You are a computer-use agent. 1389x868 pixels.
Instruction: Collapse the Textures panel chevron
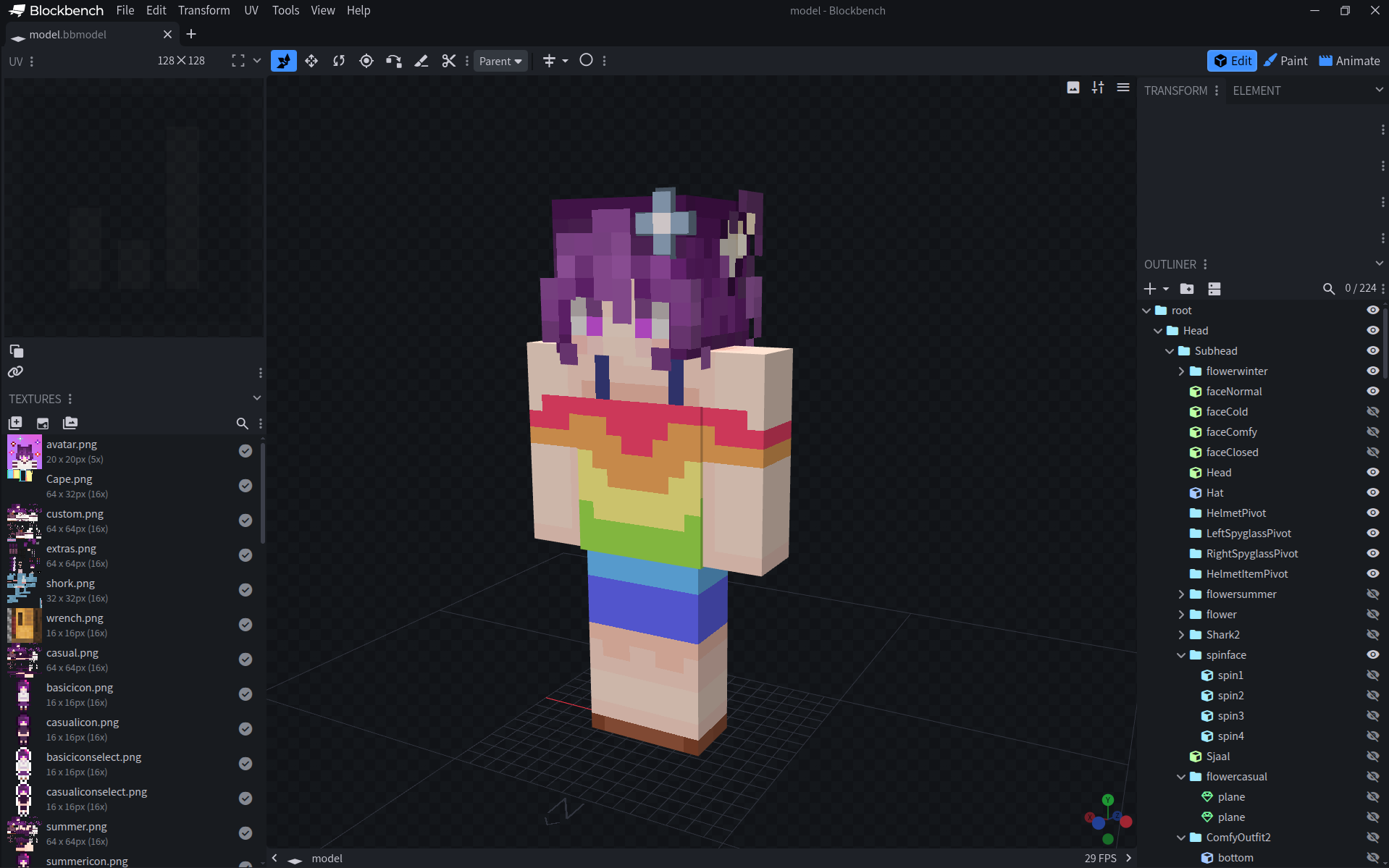[256, 398]
